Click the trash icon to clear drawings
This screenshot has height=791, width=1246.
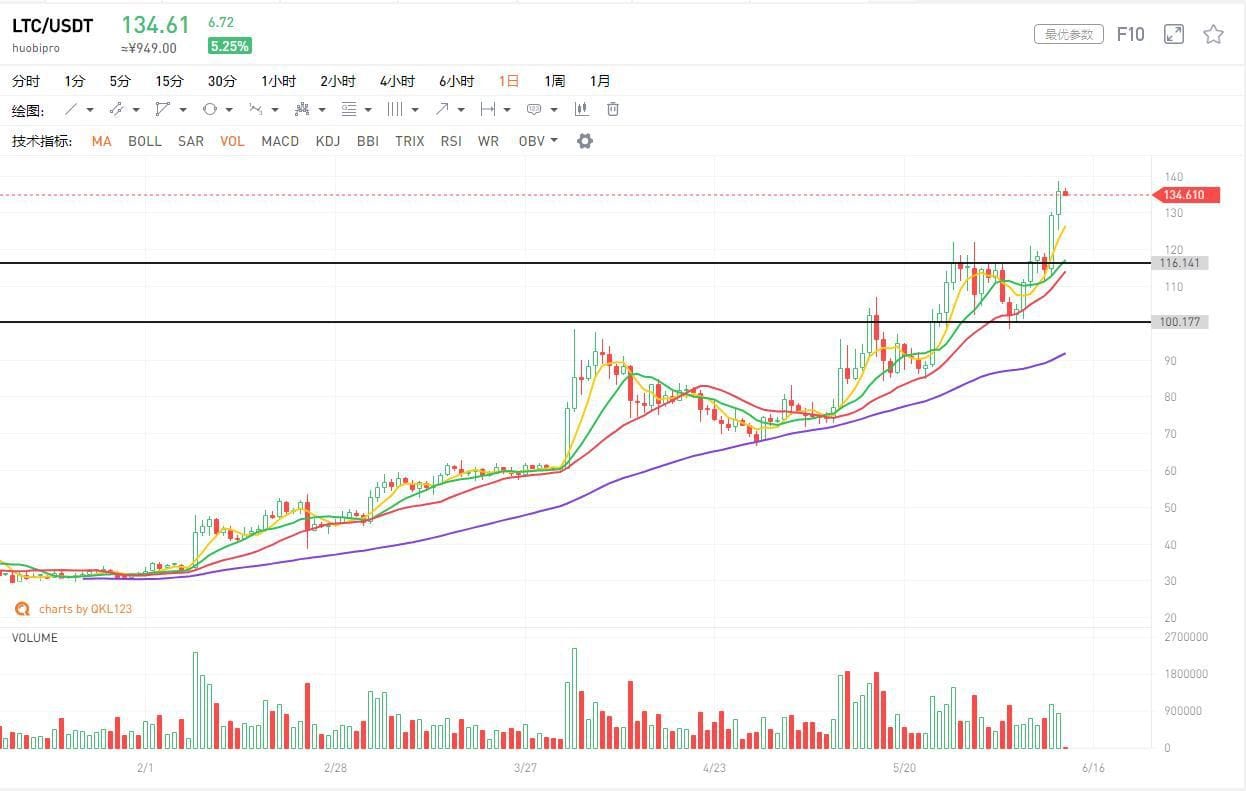(x=612, y=110)
